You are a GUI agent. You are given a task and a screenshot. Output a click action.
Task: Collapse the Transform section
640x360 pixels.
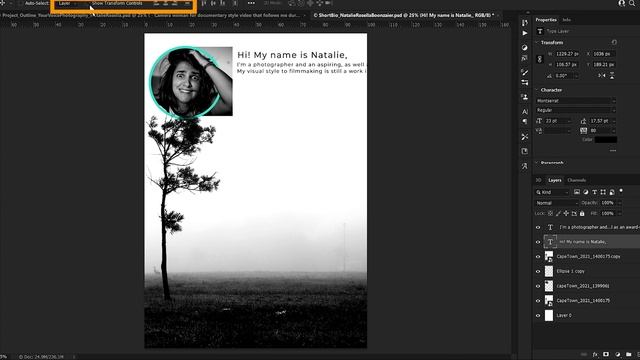point(537,42)
